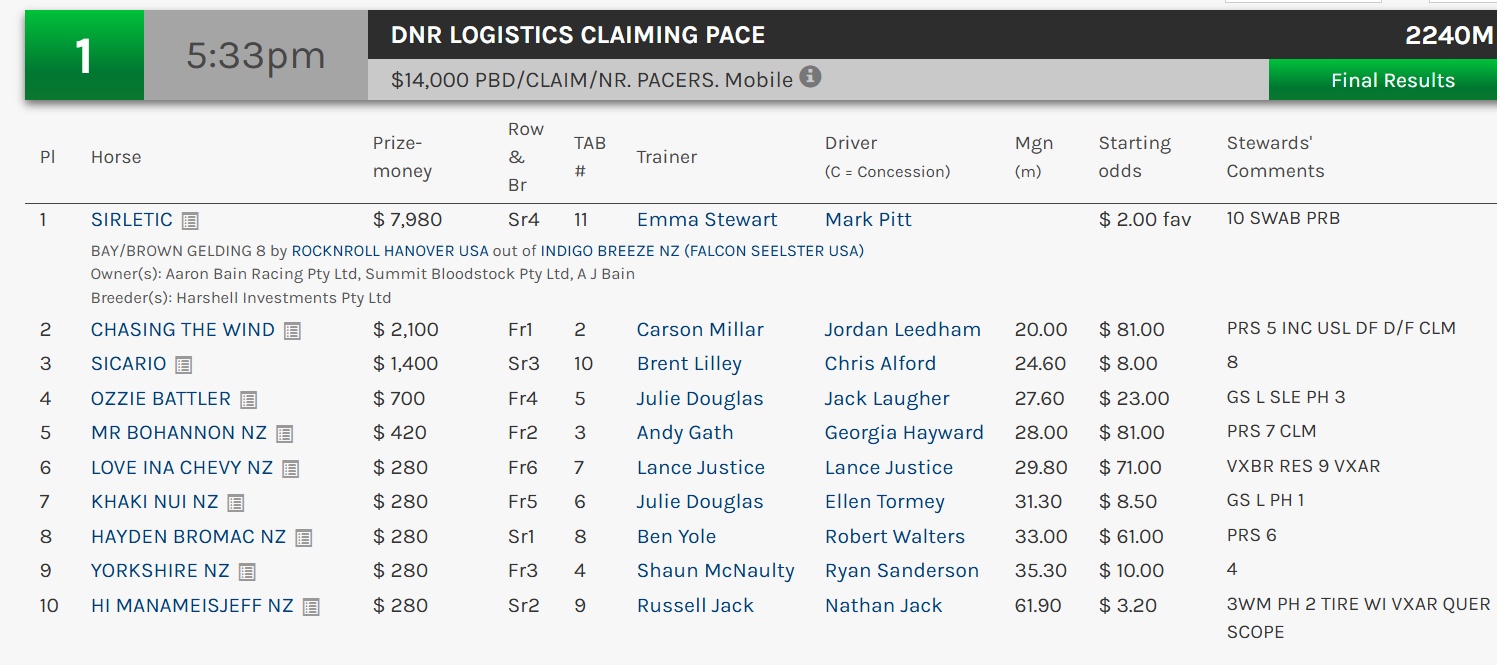This screenshot has height=665, width=1497.
Task: Collapse the details icon next to SIRLETIC
Action: (x=190, y=221)
